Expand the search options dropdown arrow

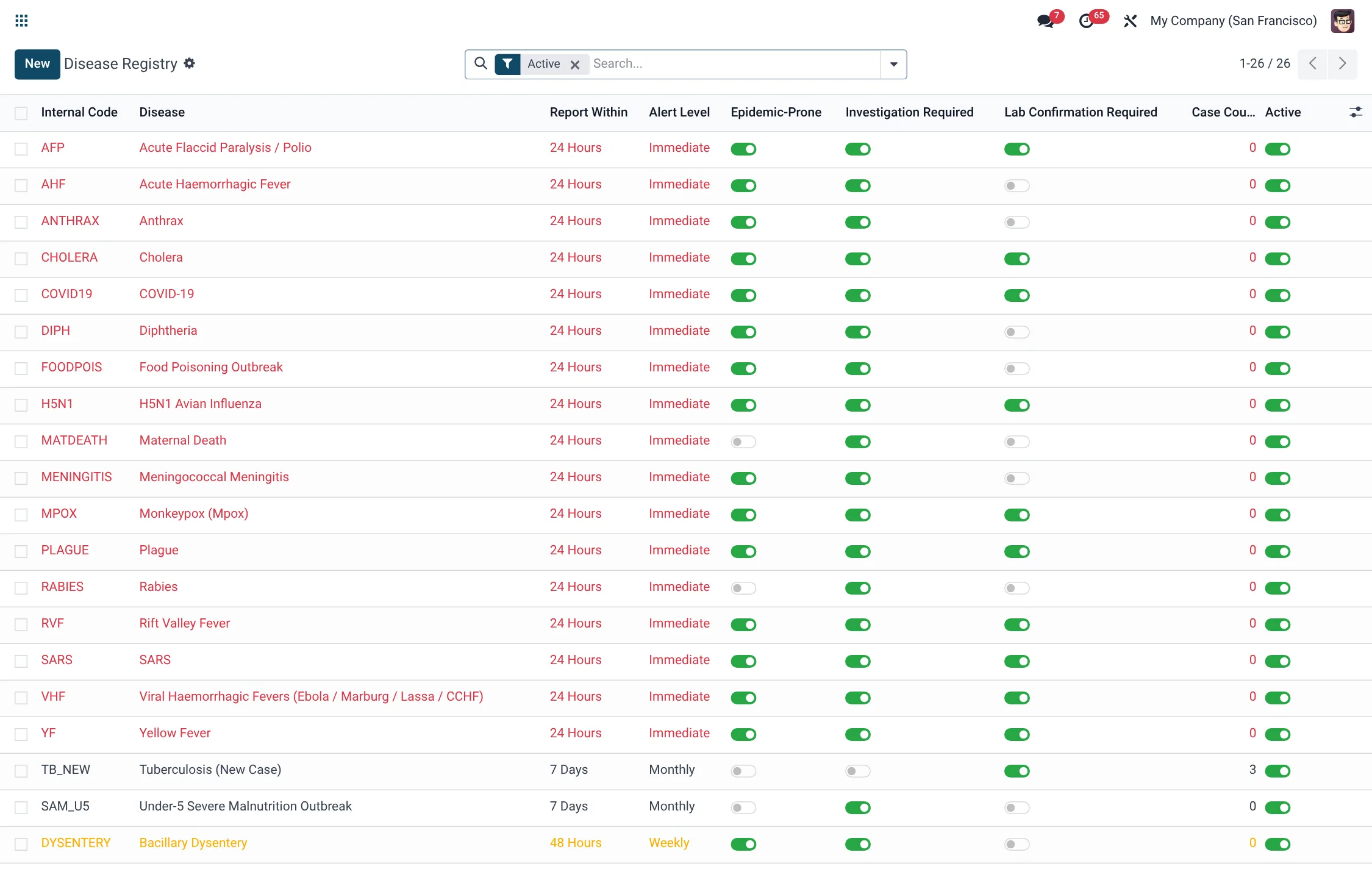click(893, 64)
